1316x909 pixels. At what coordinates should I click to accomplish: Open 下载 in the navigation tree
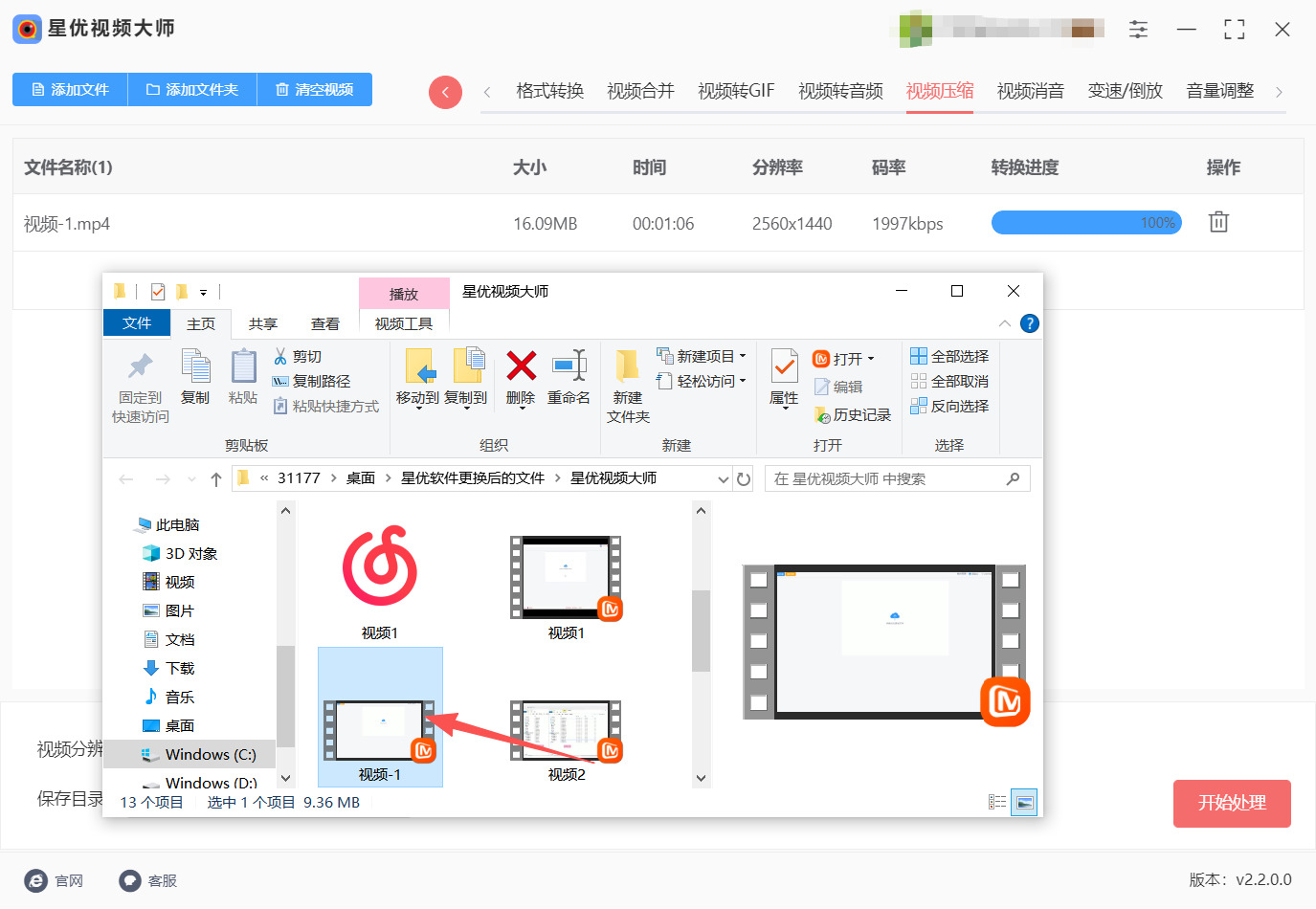pos(168,669)
